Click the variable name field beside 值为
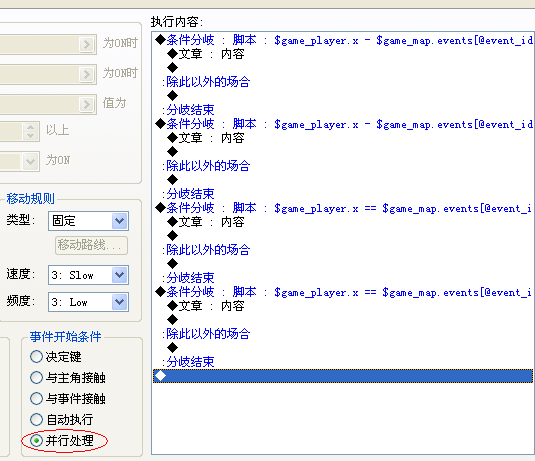Viewport: 535px width, 461px height. (x=39, y=104)
